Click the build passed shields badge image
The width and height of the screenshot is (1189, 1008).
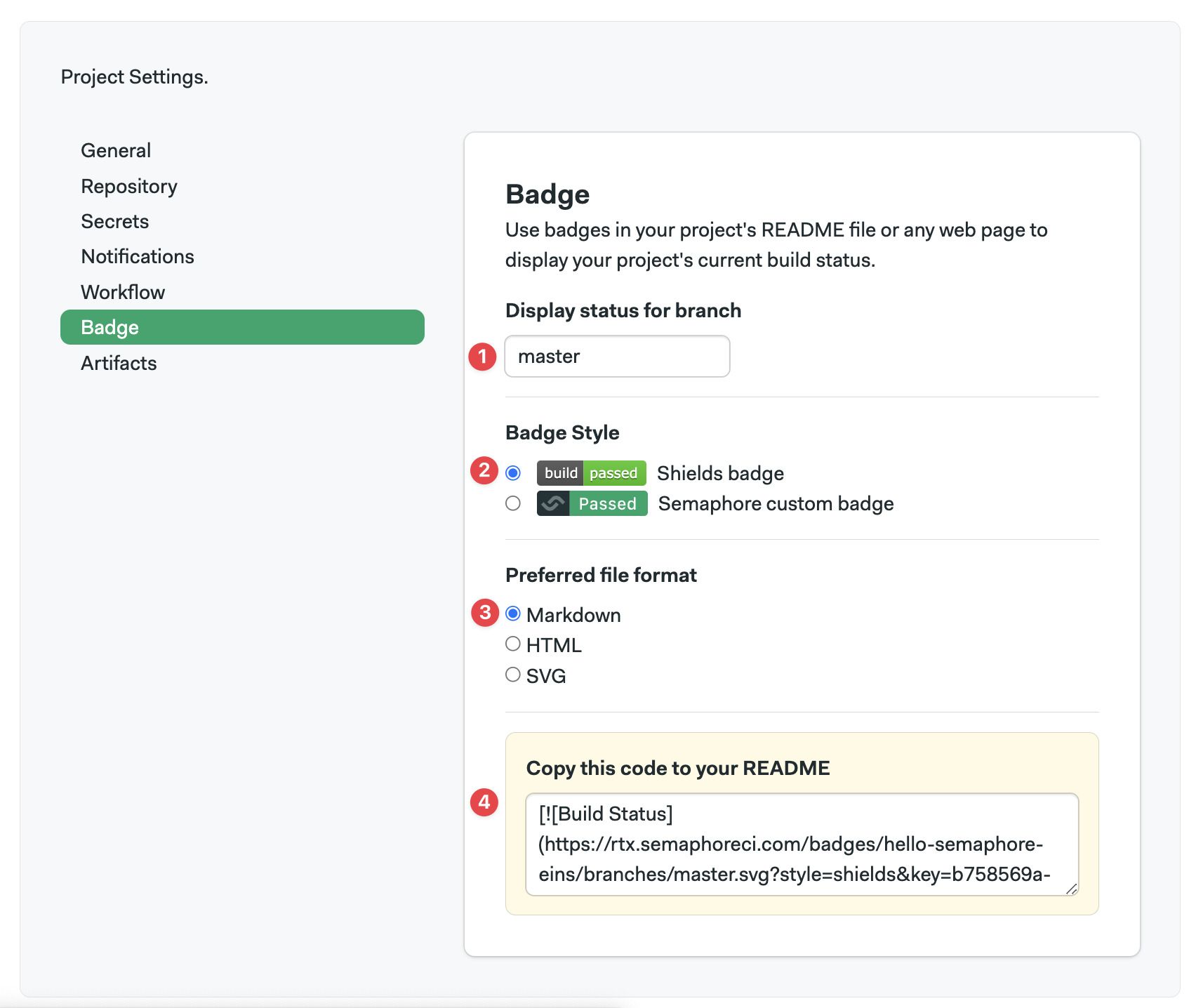coord(592,473)
